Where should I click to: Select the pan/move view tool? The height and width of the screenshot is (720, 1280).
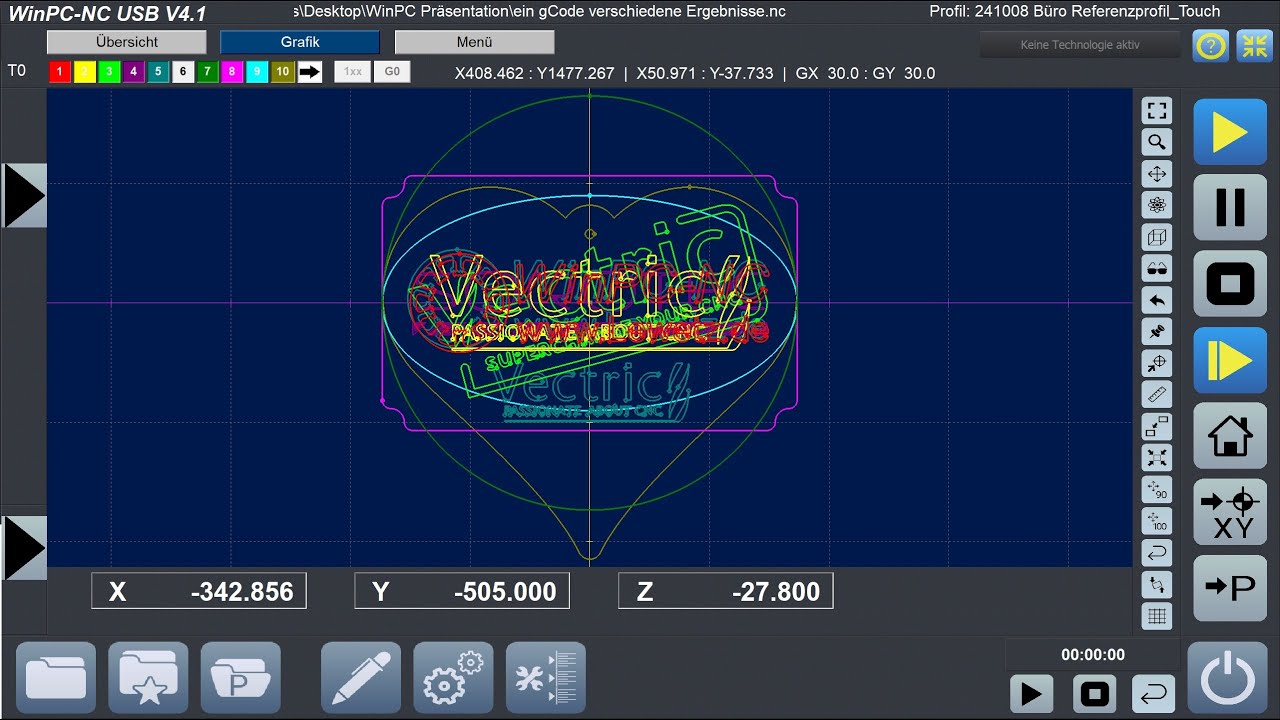pyautogui.click(x=1157, y=174)
